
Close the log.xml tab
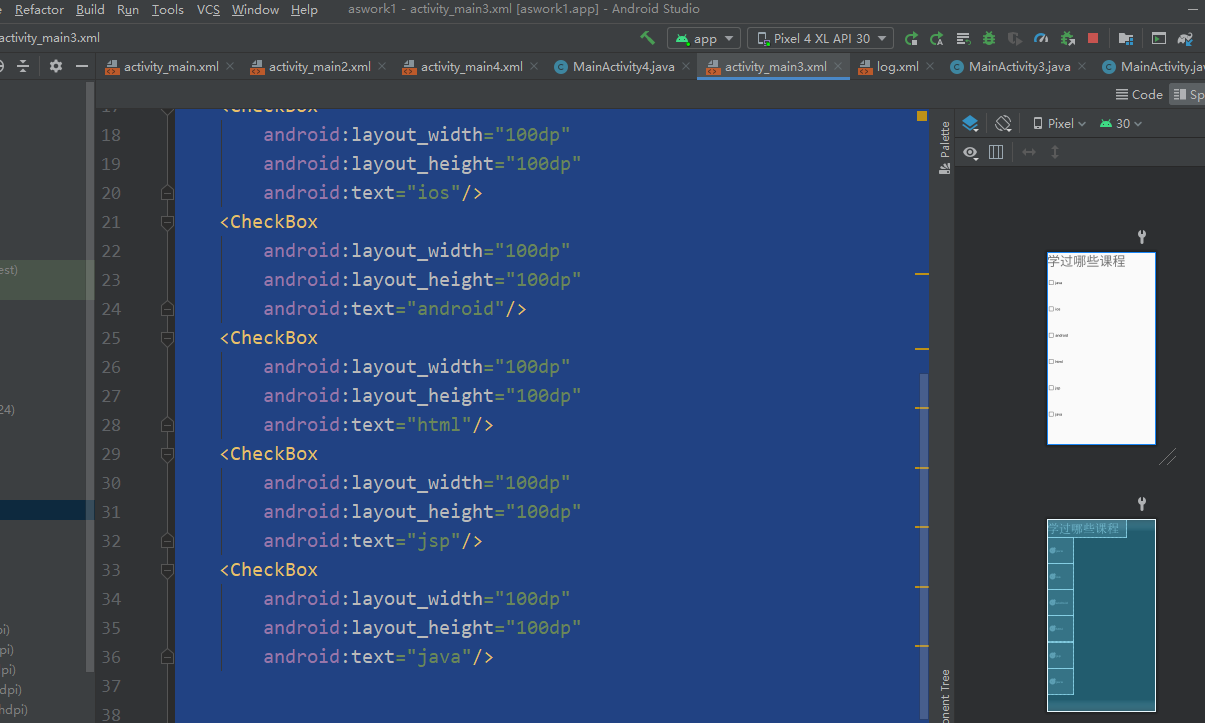coord(930,67)
